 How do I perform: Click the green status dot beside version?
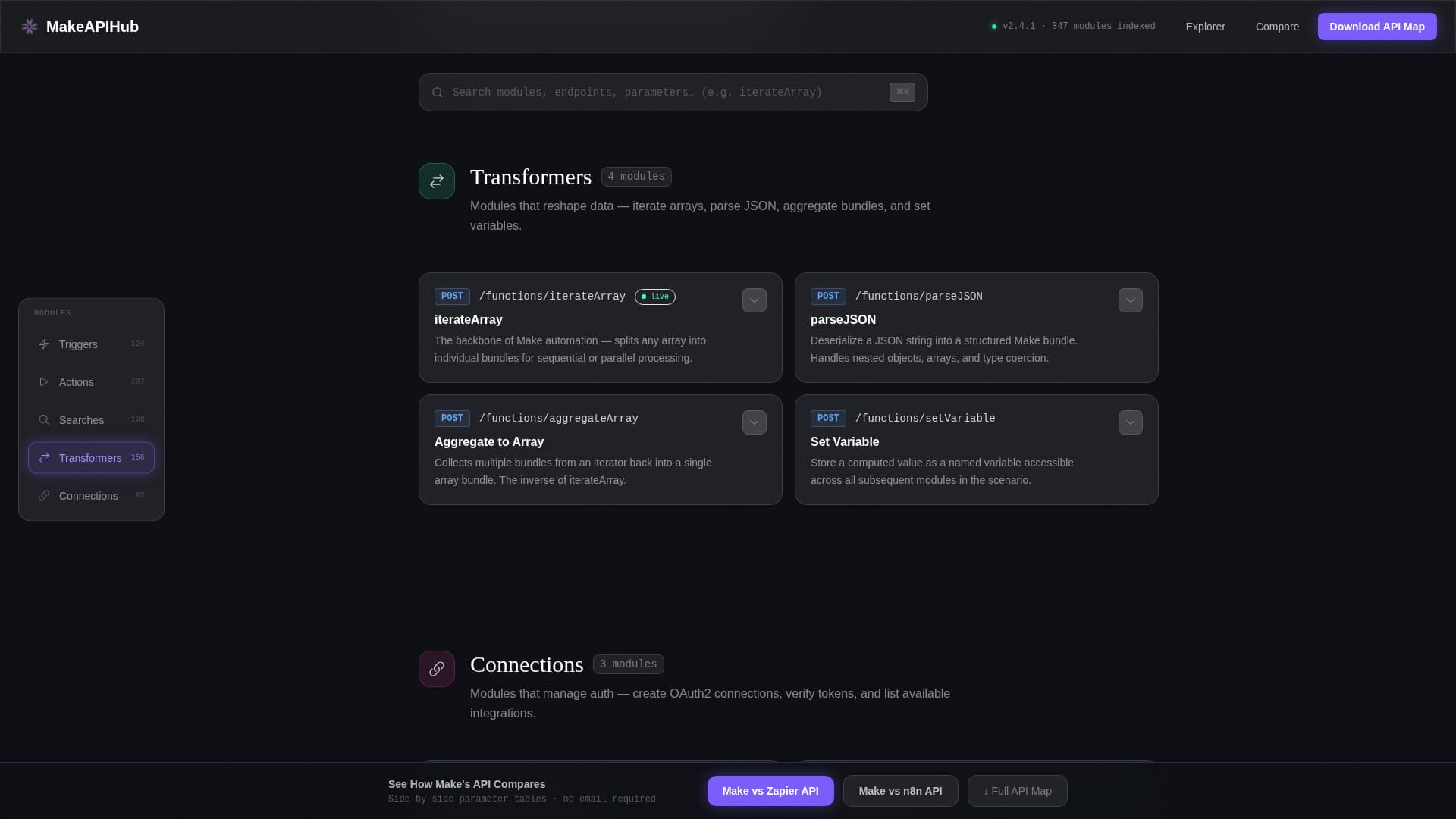pos(994,27)
